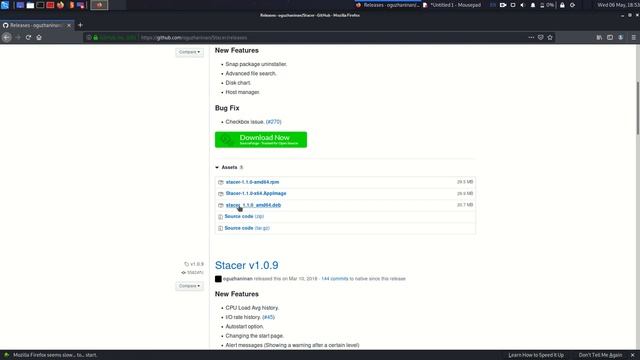Open the Kali applications menu icon
This screenshot has width=640, height=360.
(x=5, y=5)
